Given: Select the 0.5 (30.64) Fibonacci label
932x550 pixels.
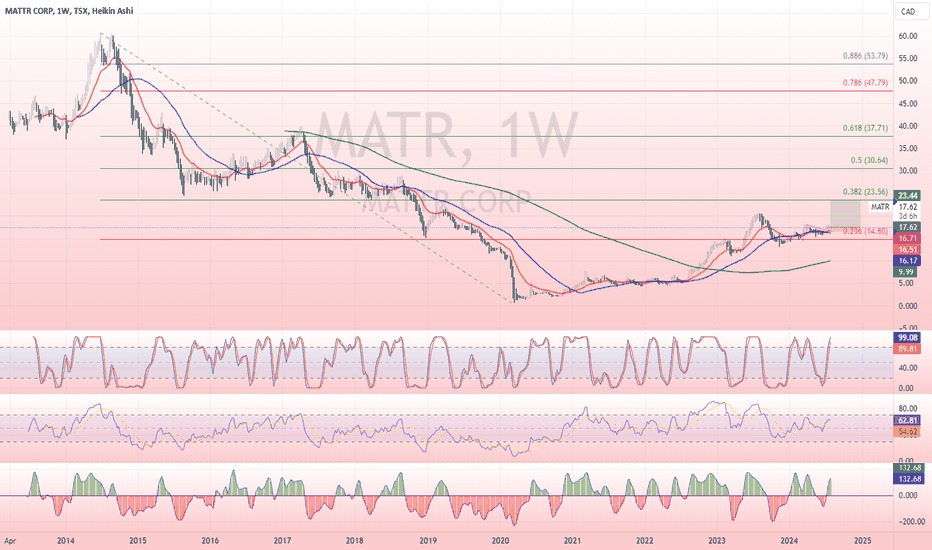Looking at the screenshot, I should point(869,161).
